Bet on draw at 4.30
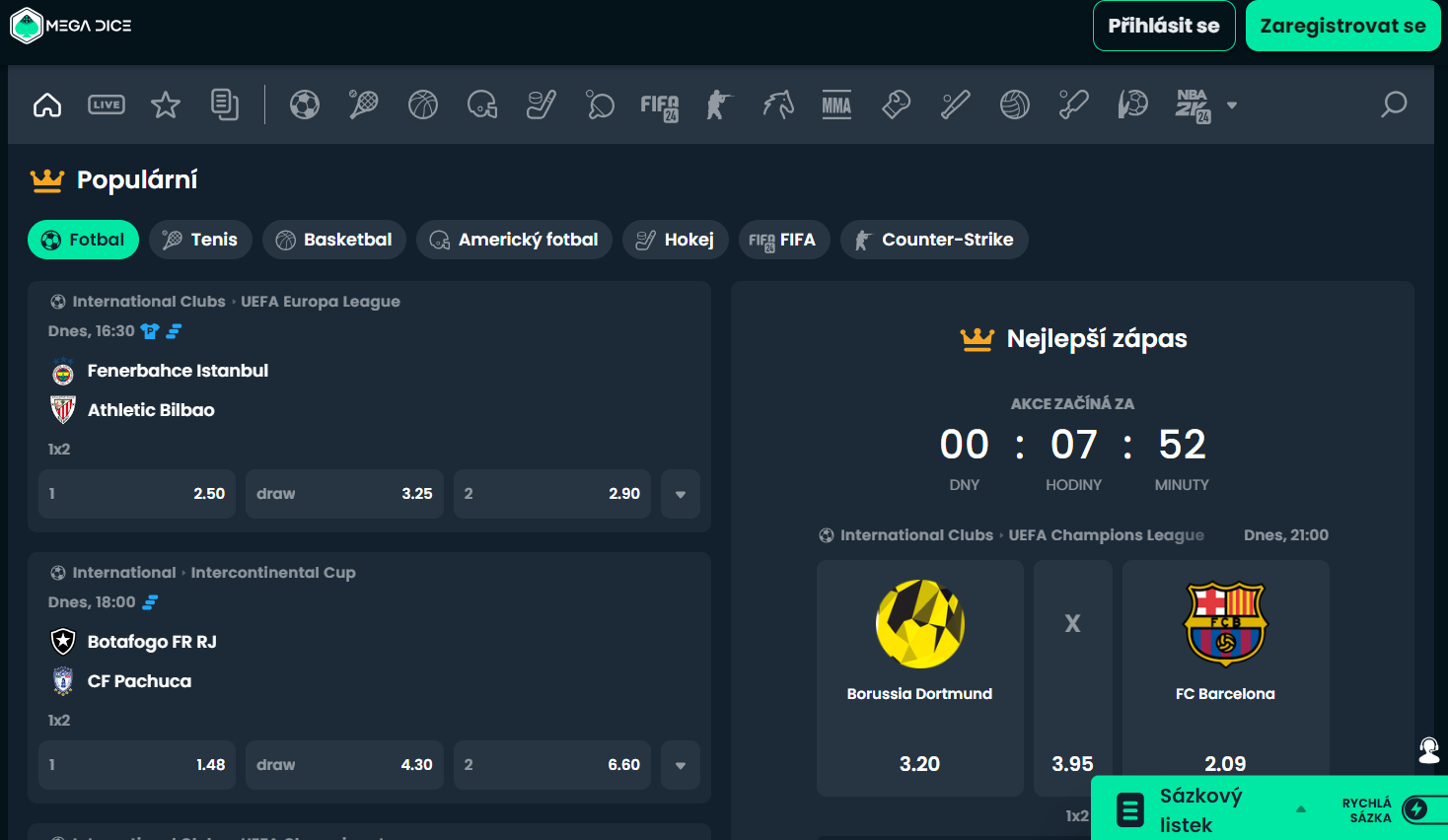 [x=344, y=765]
